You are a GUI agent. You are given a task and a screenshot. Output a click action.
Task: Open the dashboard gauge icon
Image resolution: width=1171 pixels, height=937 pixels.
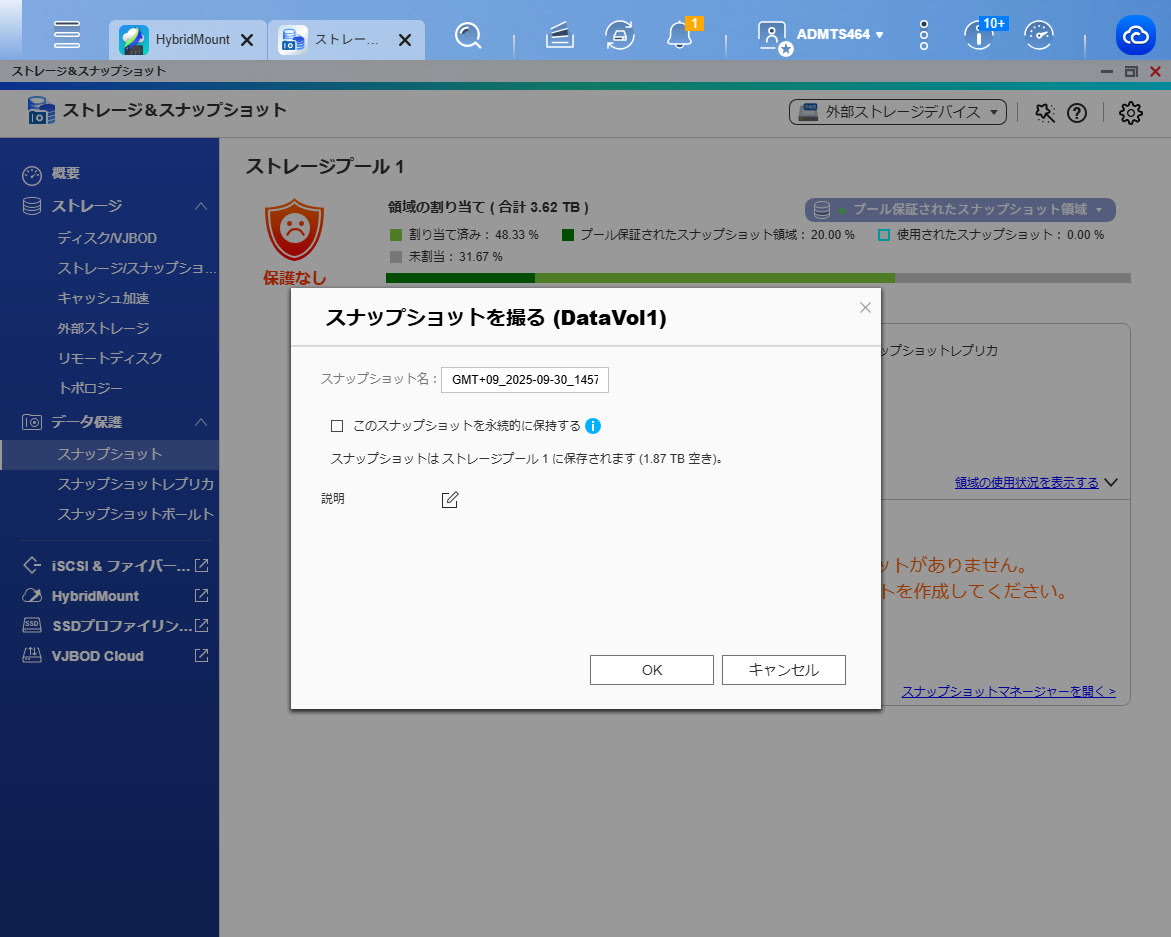pyautogui.click(x=1040, y=37)
